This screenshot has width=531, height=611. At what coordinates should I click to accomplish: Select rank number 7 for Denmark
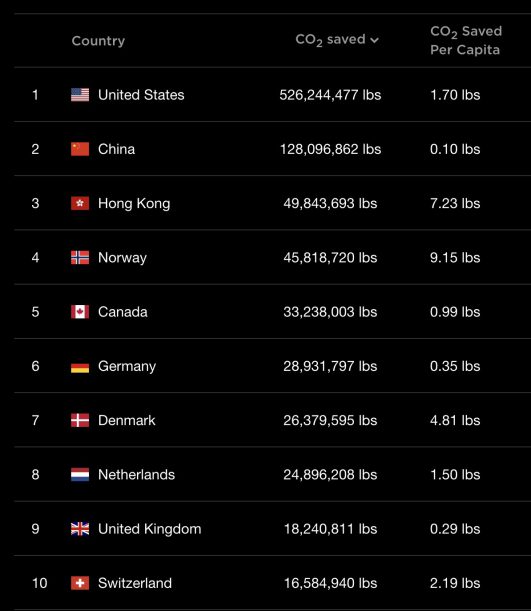point(35,420)
